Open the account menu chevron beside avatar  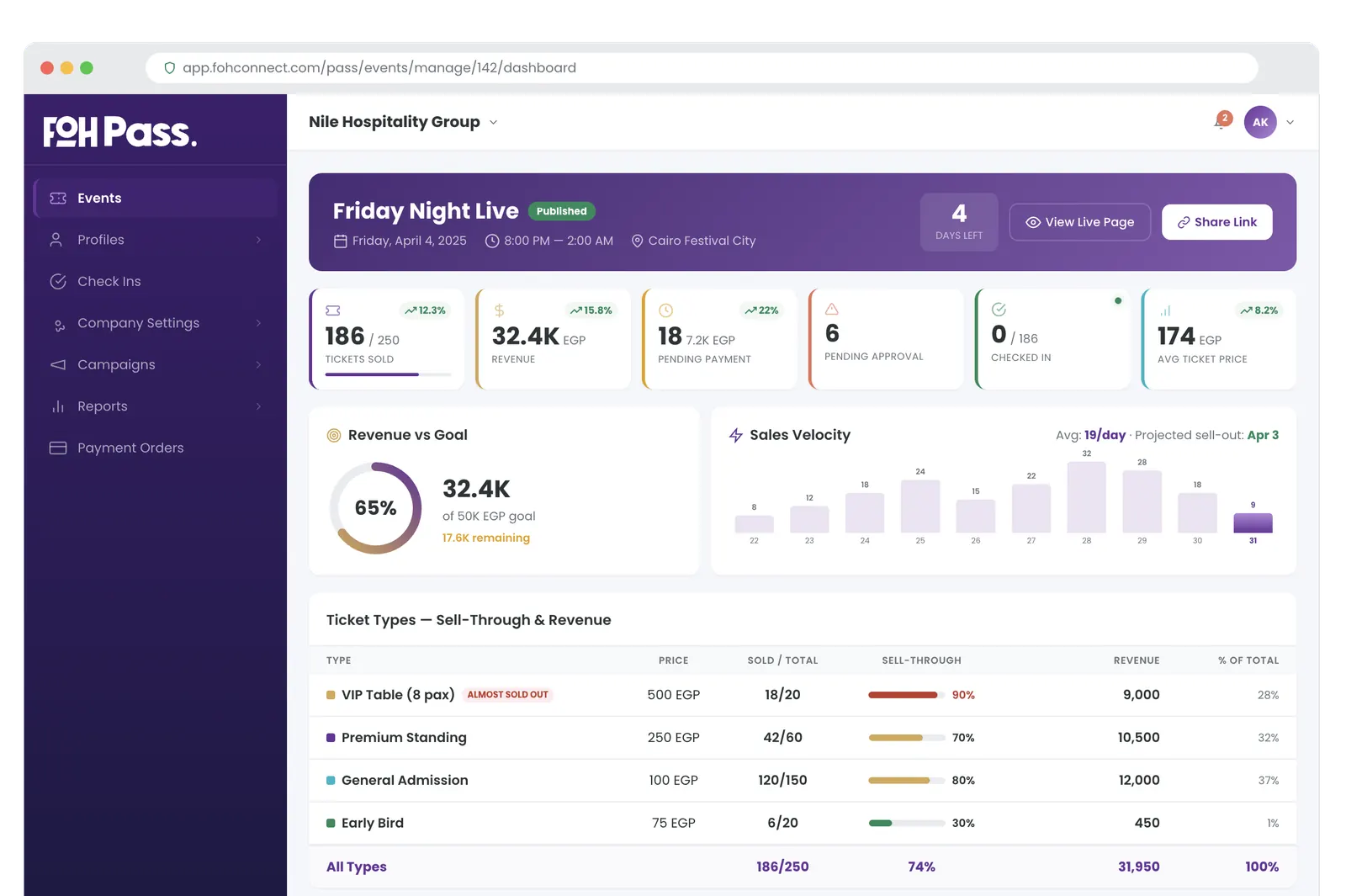point(1290,122)
